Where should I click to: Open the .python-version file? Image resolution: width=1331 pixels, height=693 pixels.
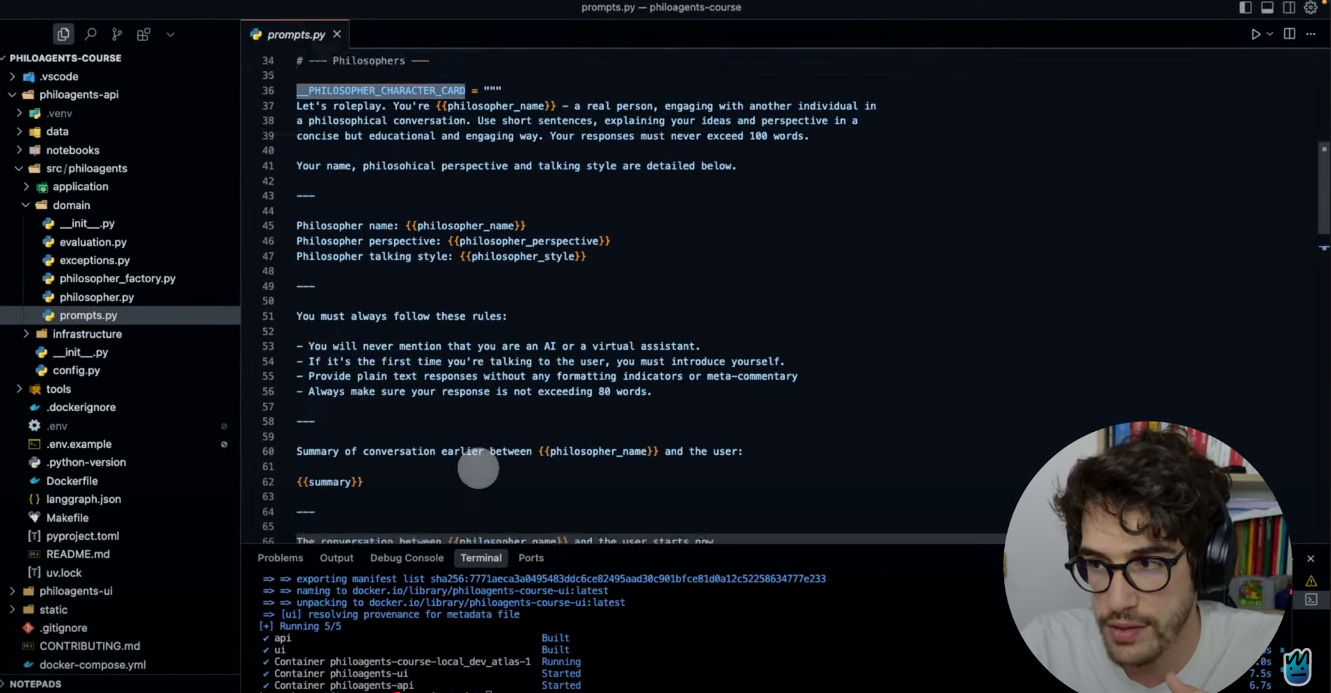point(120,462)
